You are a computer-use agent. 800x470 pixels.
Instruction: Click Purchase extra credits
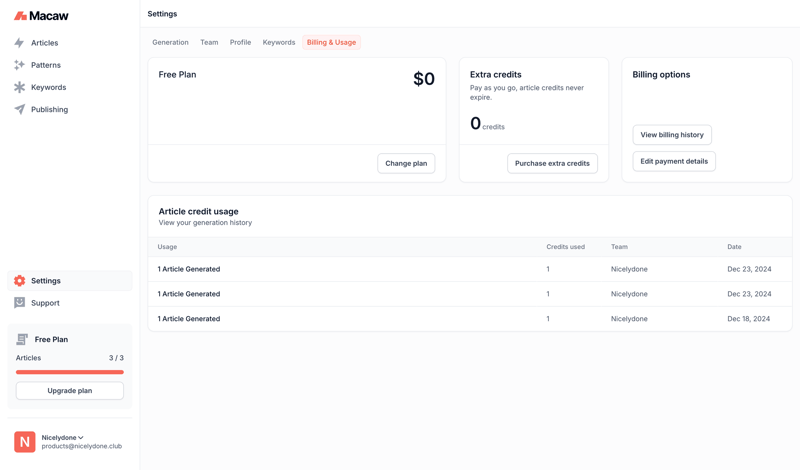(x=552, y=163)
